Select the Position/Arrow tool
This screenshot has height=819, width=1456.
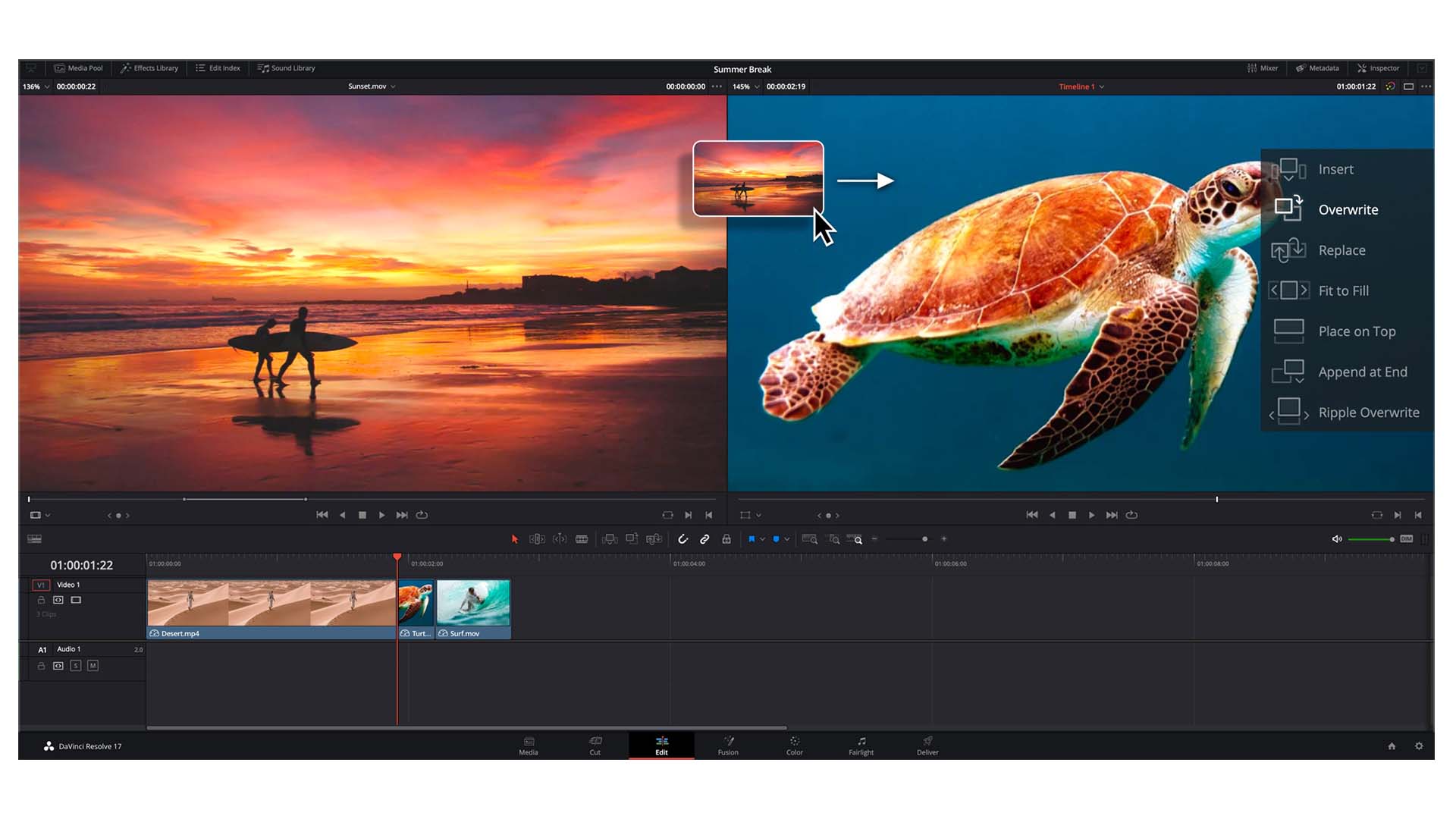515,539
